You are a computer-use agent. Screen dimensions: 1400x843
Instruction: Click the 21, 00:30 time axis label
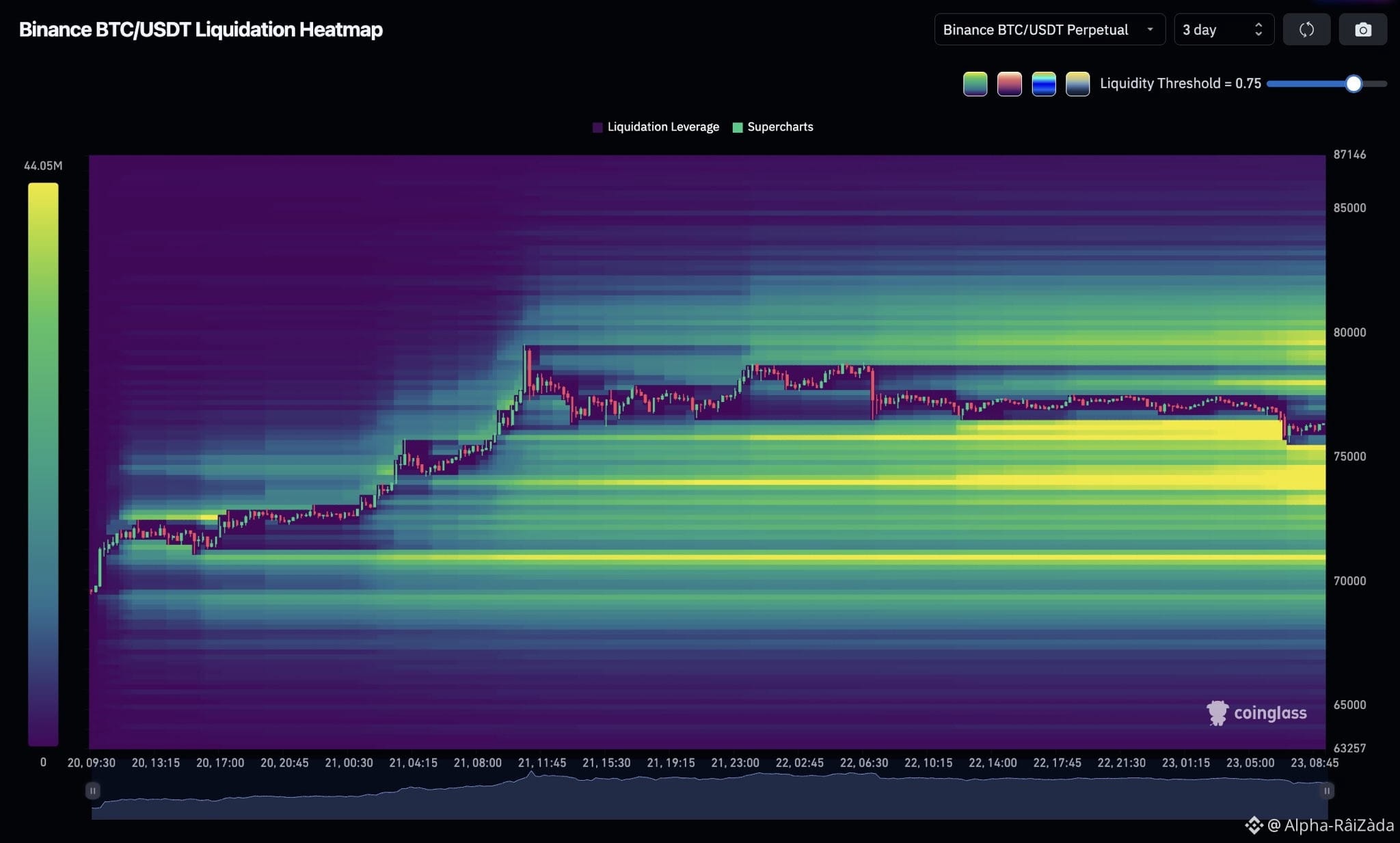click(x=349, y=762)
